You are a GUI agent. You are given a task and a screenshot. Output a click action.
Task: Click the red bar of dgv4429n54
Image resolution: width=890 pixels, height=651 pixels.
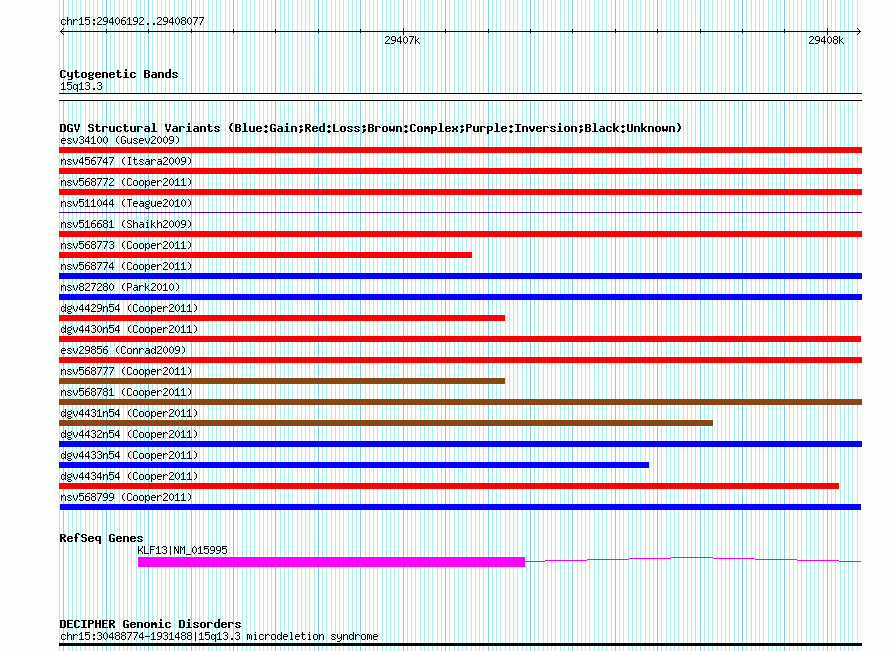point(282,318)
